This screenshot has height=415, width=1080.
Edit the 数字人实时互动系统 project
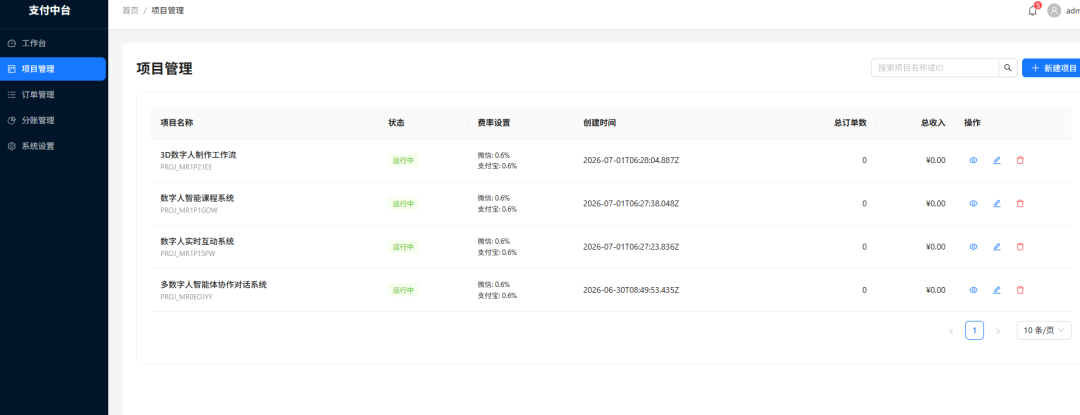pyautogui.click(x=997, y=246)
